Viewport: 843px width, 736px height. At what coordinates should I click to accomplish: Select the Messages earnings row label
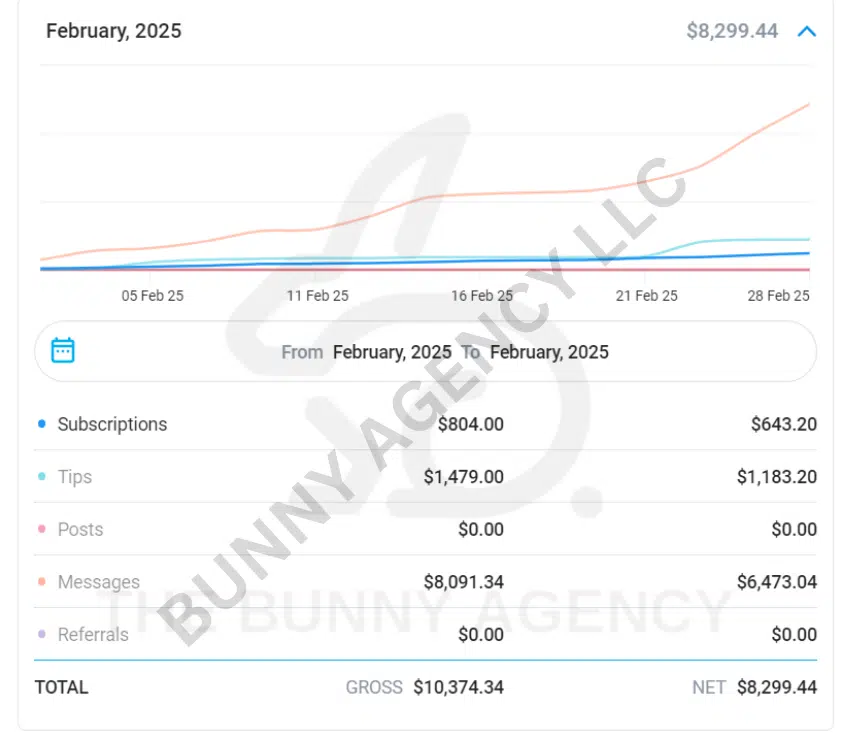98,582
